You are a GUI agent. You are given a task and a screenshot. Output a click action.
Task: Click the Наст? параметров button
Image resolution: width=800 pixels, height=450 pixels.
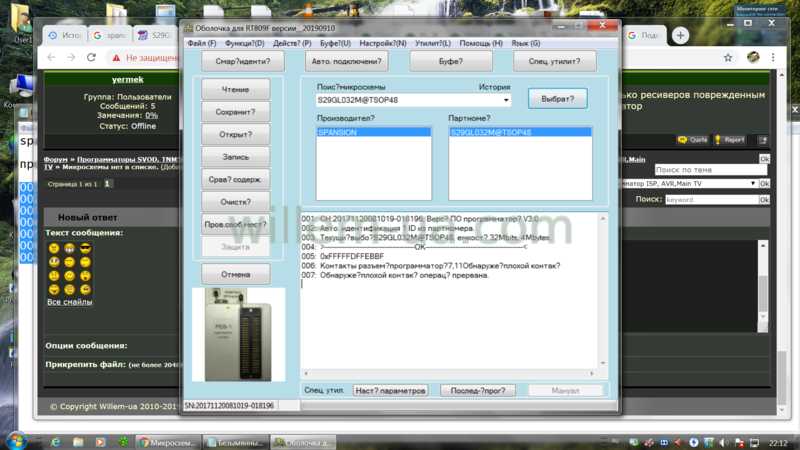(x=390, y=390)
